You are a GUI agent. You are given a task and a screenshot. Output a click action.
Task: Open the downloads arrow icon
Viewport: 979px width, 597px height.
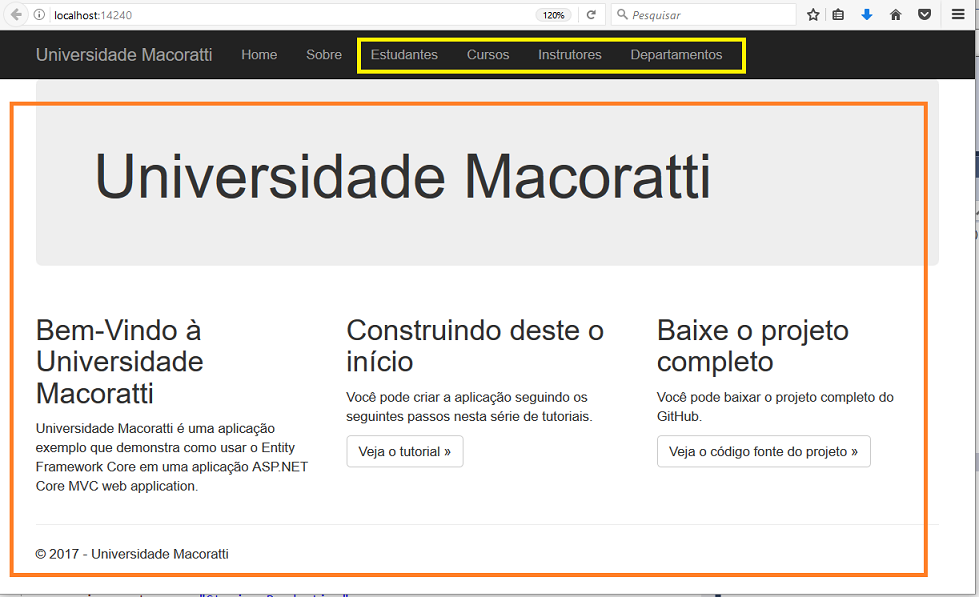867,14
